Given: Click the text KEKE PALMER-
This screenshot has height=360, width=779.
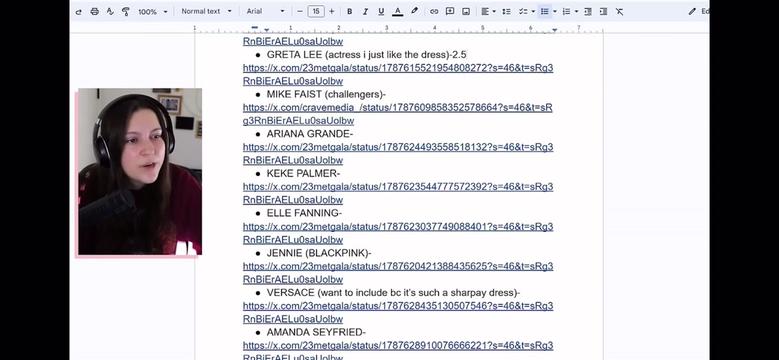Looking at the screenshot, I should (304, 173).
